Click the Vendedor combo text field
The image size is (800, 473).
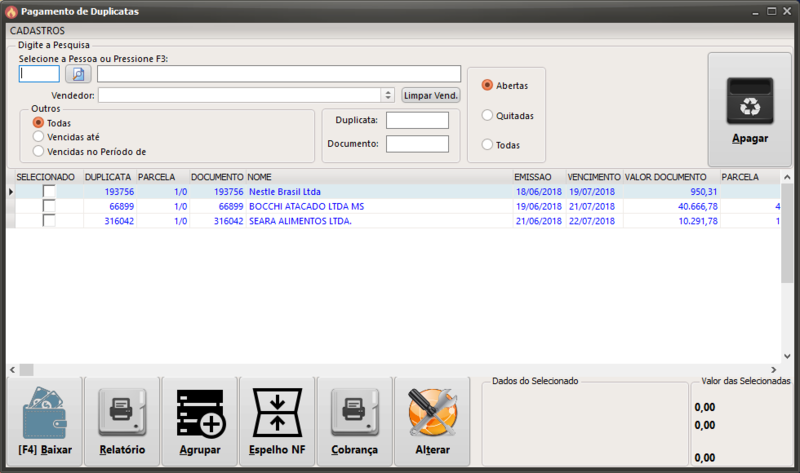point(240,95)
